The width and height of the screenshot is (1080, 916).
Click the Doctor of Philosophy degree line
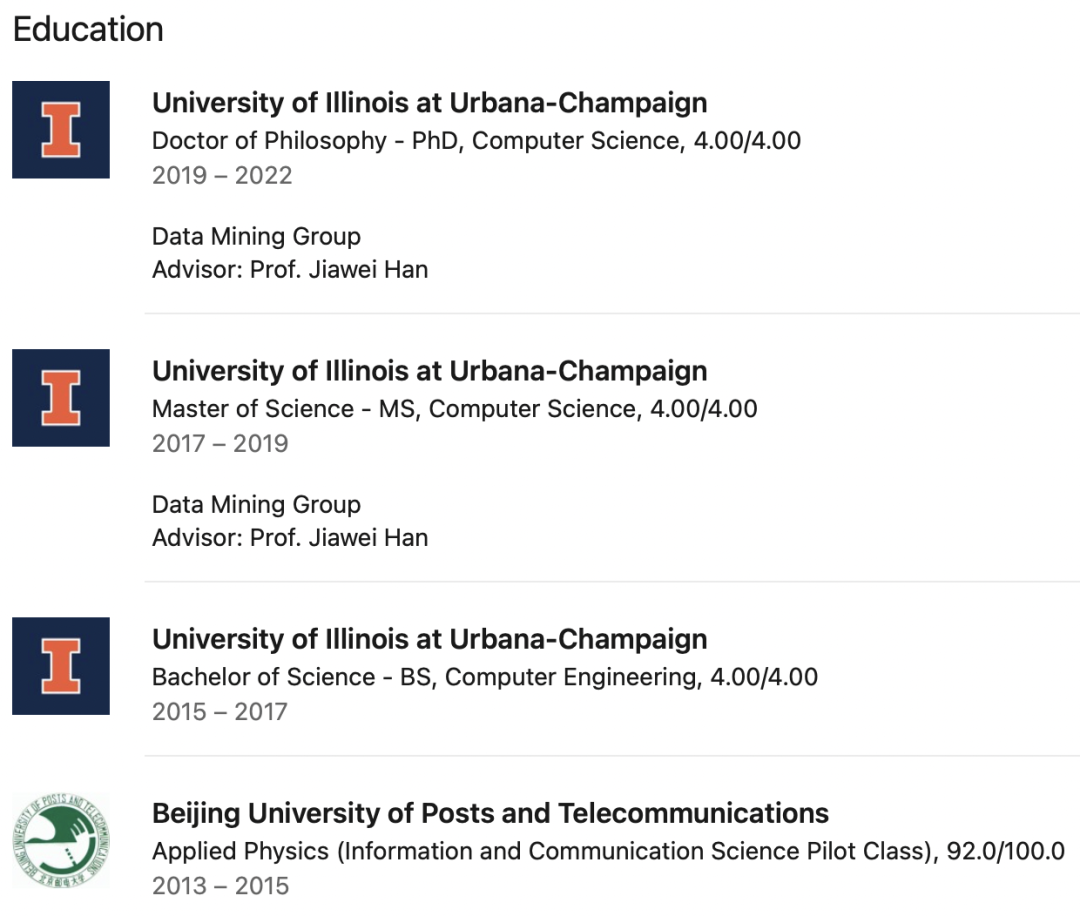[476, 141]
